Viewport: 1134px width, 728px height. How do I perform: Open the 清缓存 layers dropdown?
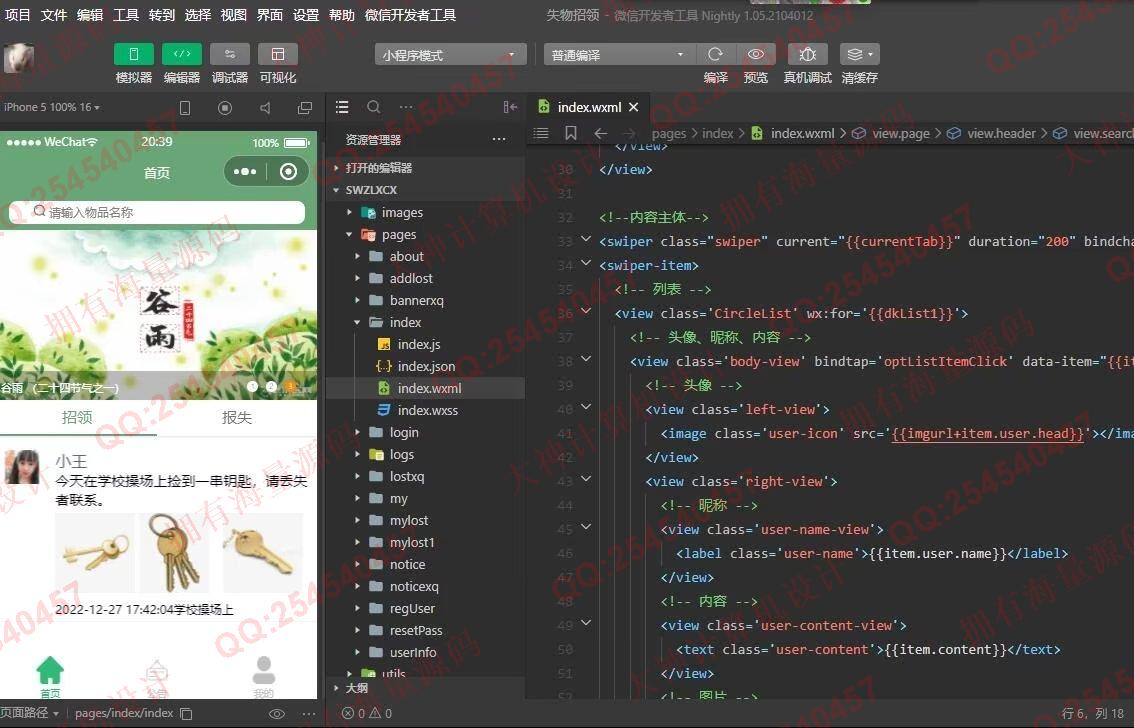(859, 54)
